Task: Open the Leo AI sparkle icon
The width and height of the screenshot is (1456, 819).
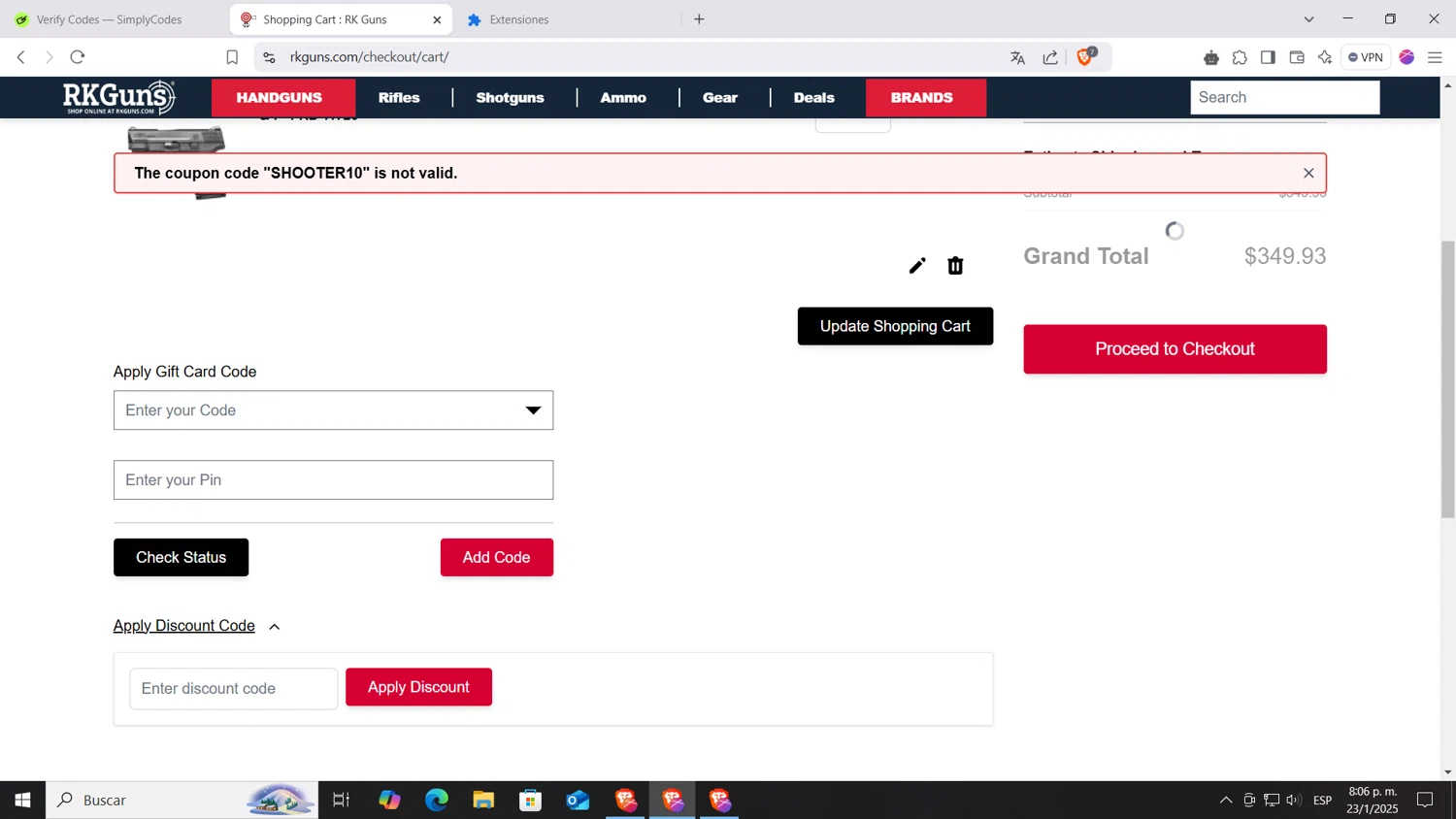Action: coord(1325,57)
